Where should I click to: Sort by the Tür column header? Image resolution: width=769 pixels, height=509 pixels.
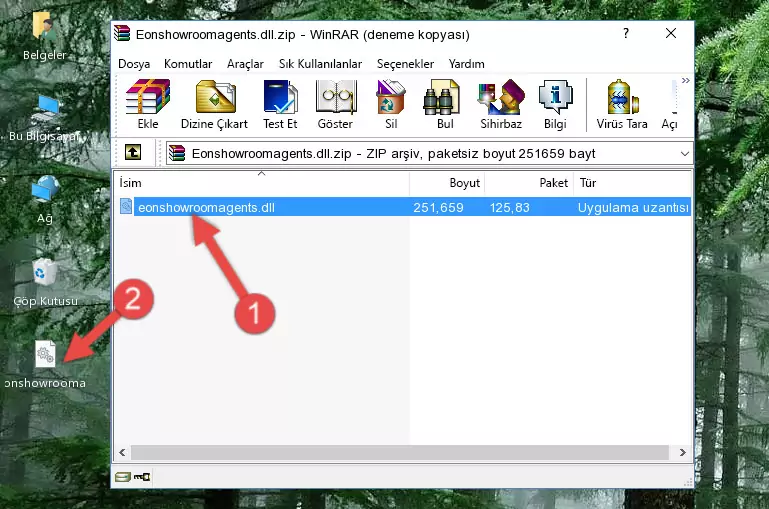click(x=632, y=182)
